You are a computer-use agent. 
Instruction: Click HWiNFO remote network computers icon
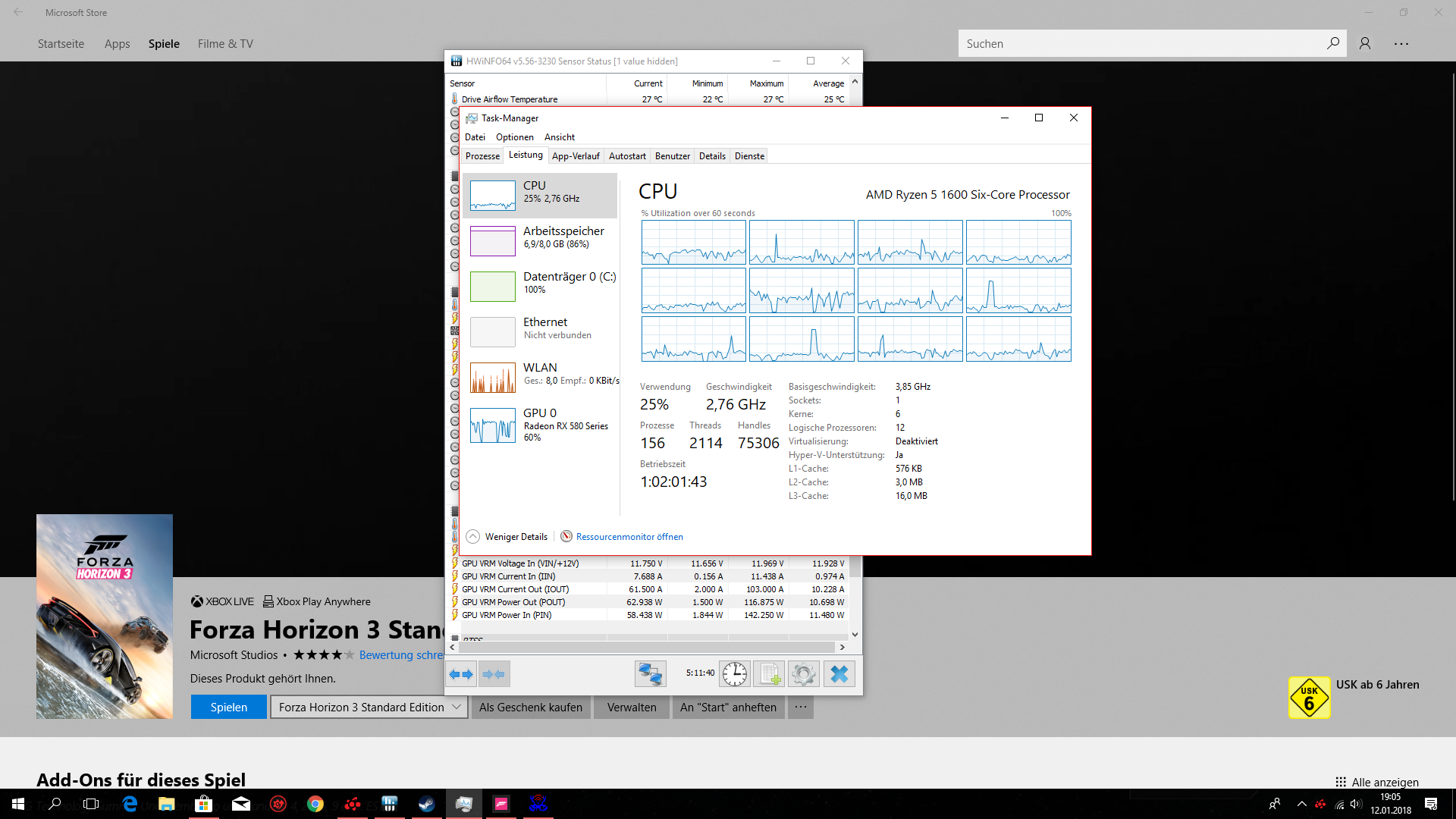coord(650,673)
